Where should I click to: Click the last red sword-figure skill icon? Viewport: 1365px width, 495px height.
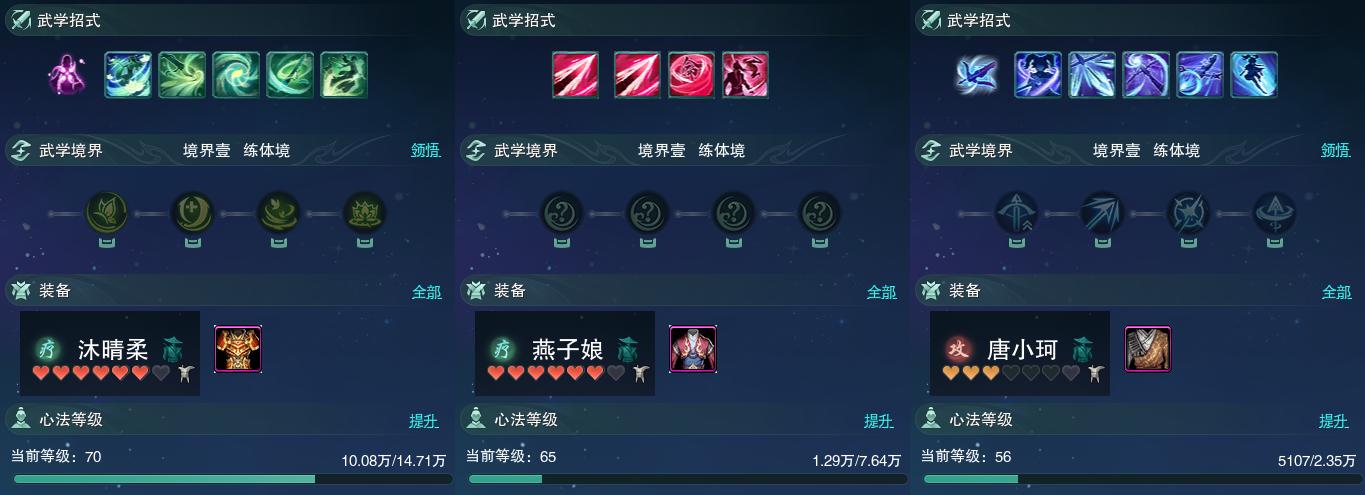tap(745, 75)
